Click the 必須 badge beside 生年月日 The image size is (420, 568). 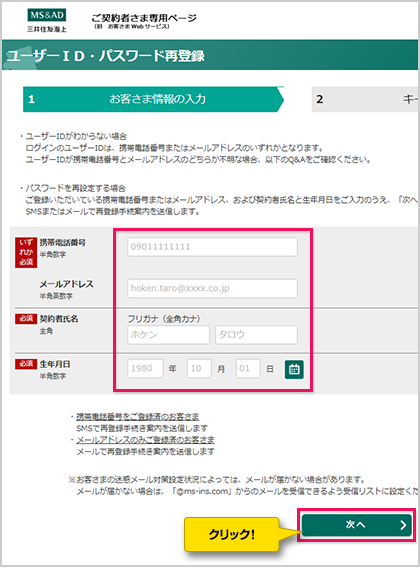pos(26,364)
